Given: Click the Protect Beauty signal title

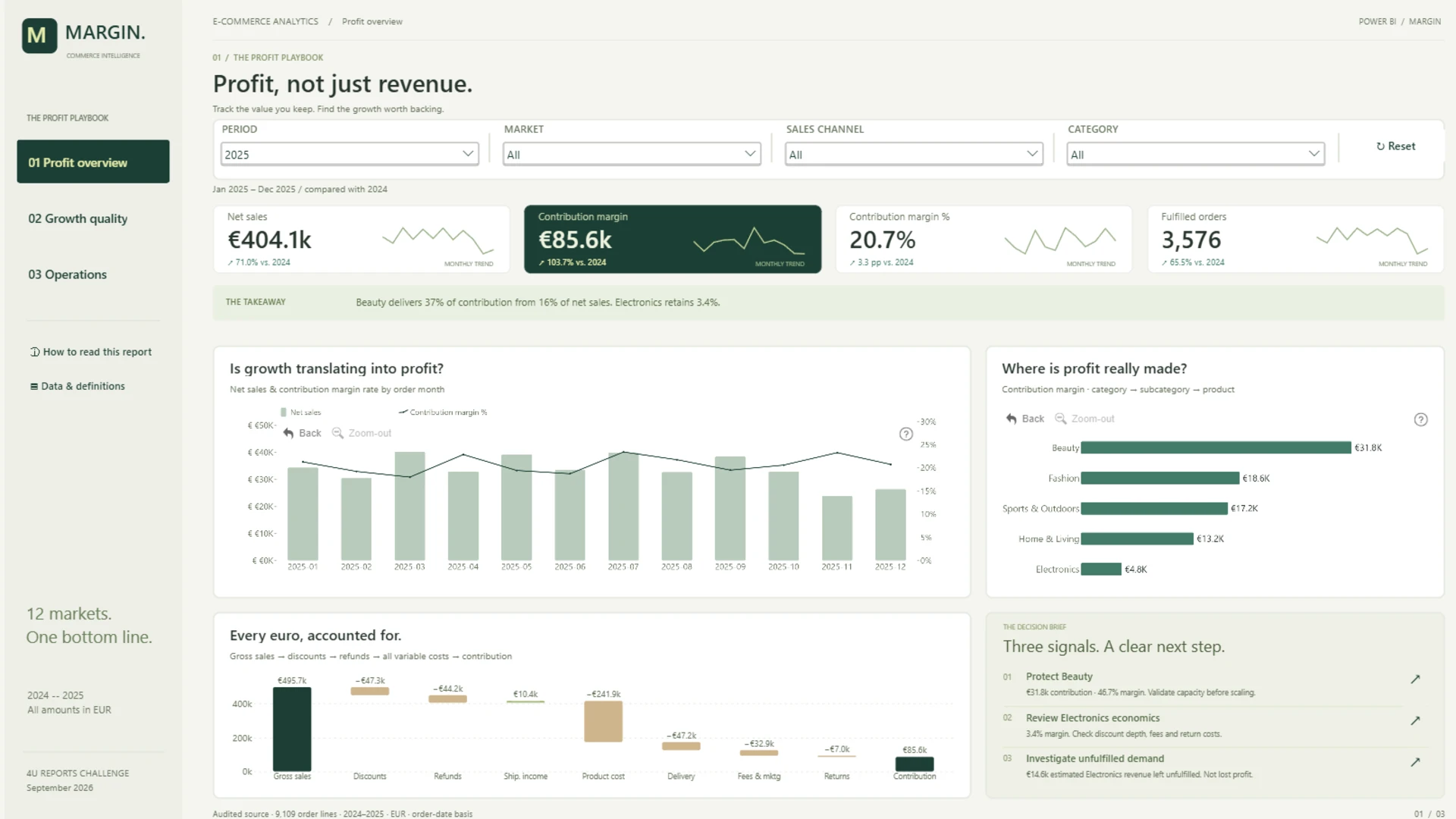Looking at the screenshot, I should 1059,676.
